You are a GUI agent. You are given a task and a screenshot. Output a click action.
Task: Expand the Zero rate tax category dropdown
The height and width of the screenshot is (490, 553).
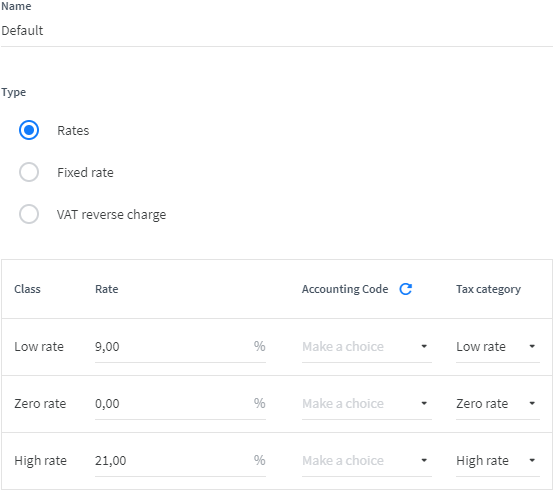498,404
